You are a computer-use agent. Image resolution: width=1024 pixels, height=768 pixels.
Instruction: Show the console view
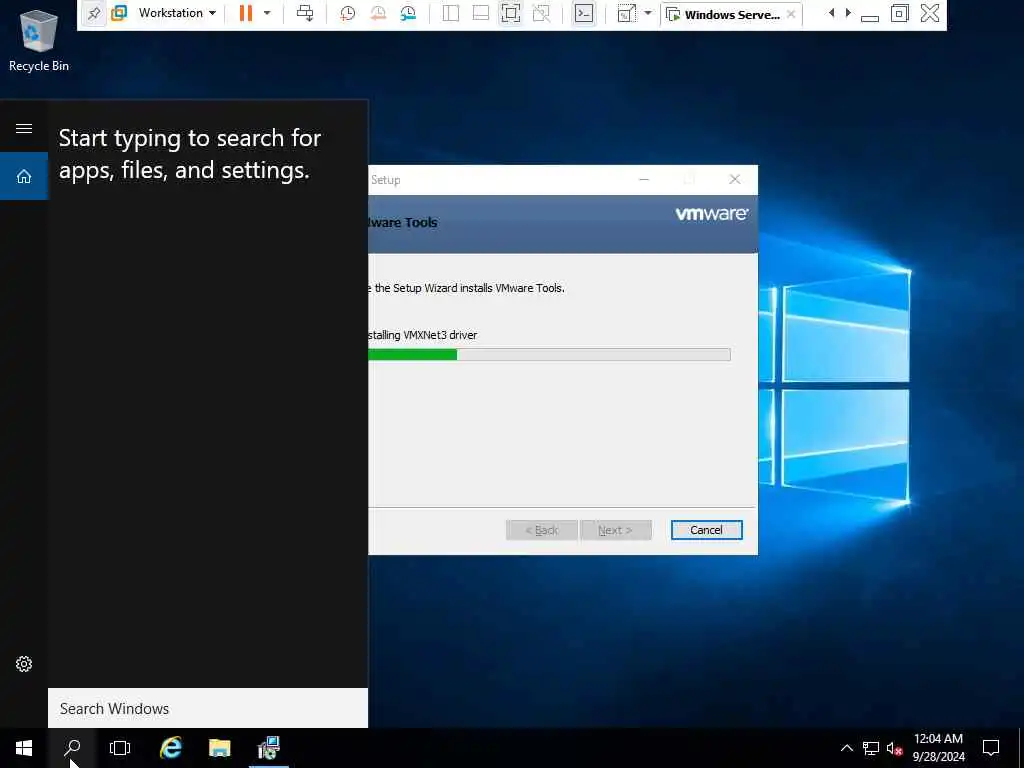click(x=584, y=13)
